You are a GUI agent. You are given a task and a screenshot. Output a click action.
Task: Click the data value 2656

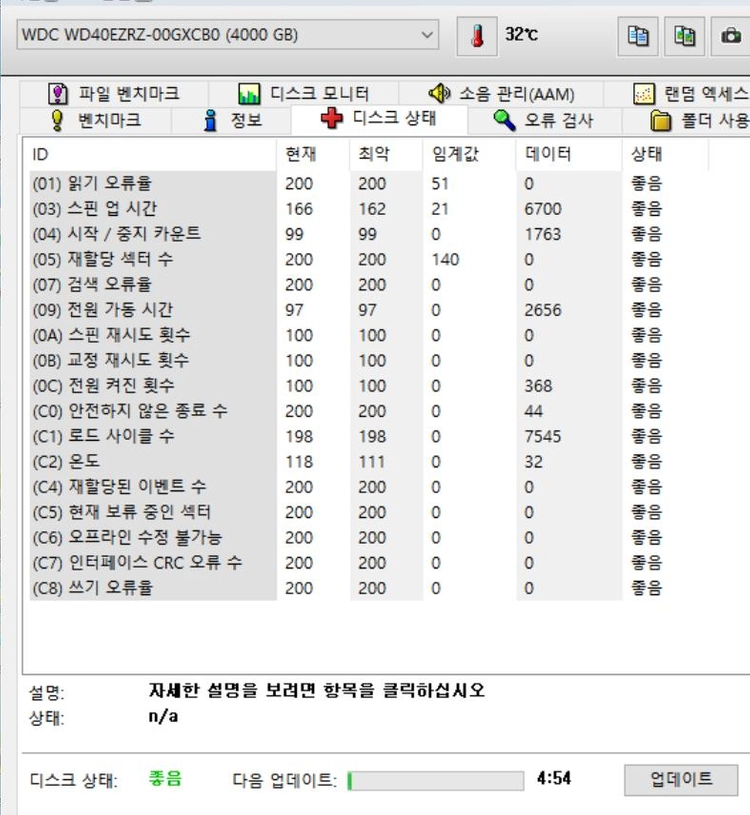pos(543,310)
